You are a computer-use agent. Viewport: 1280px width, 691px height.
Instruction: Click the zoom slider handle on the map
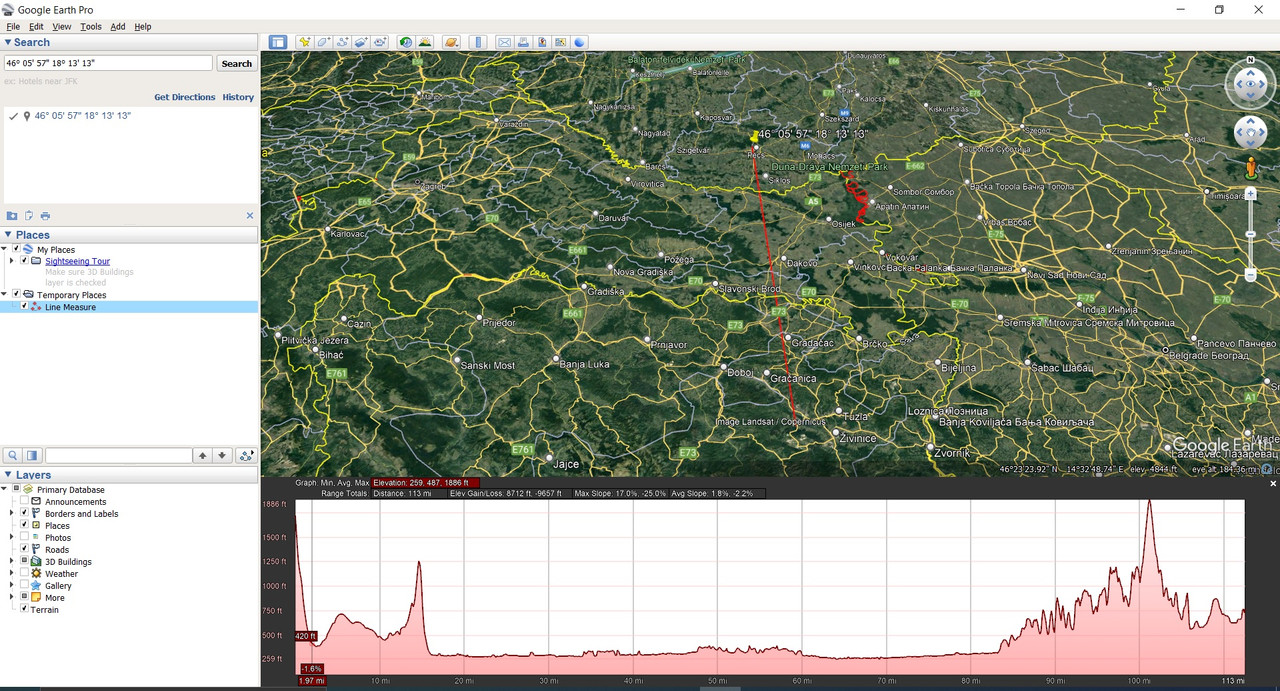click(x=1251, y=234)
